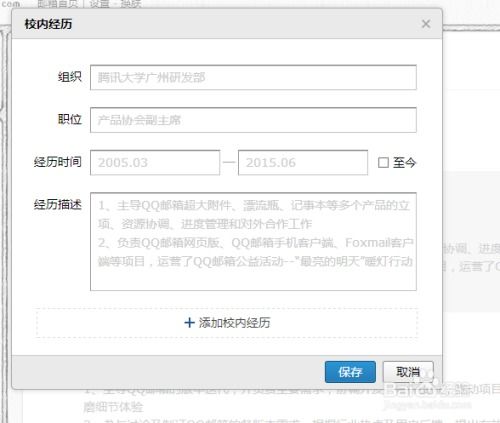Click the start date field showing 2005.03
The width and height of the screenshot is (500, 423).
pos(155,163)
